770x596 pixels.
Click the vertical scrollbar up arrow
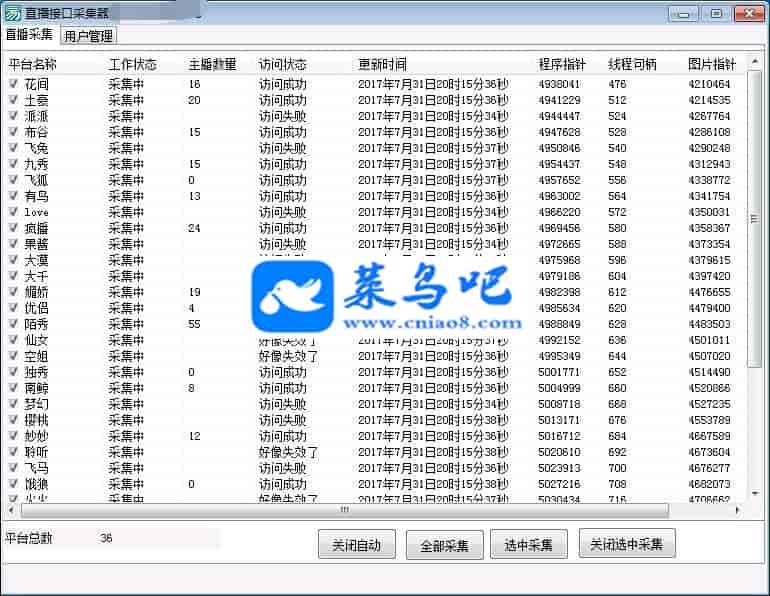click(x=754, y=62)
